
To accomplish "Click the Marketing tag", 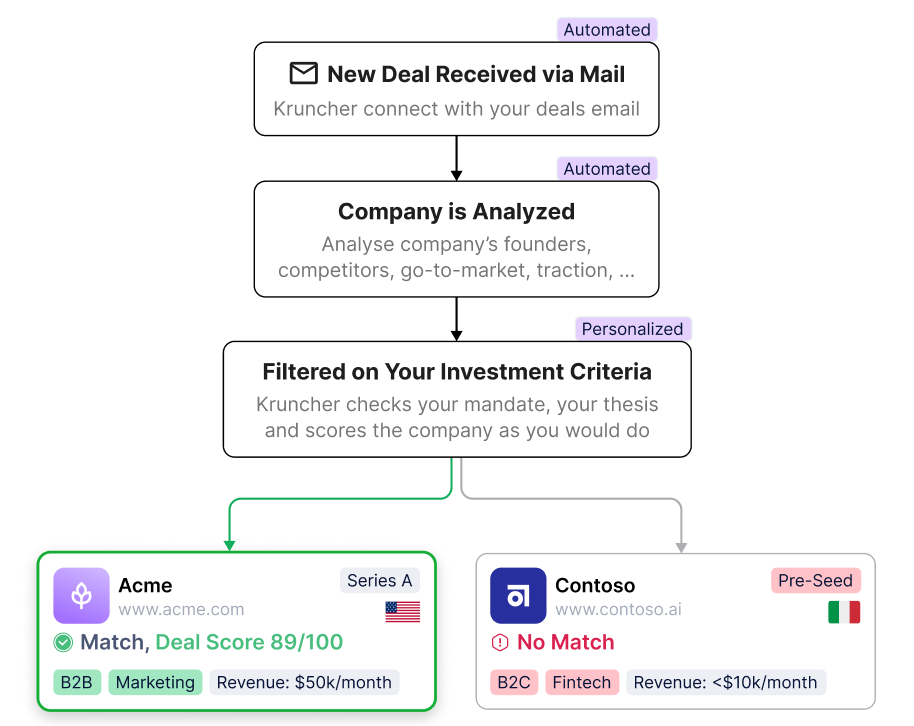I will pyautogui.click(x=155, y=683).
